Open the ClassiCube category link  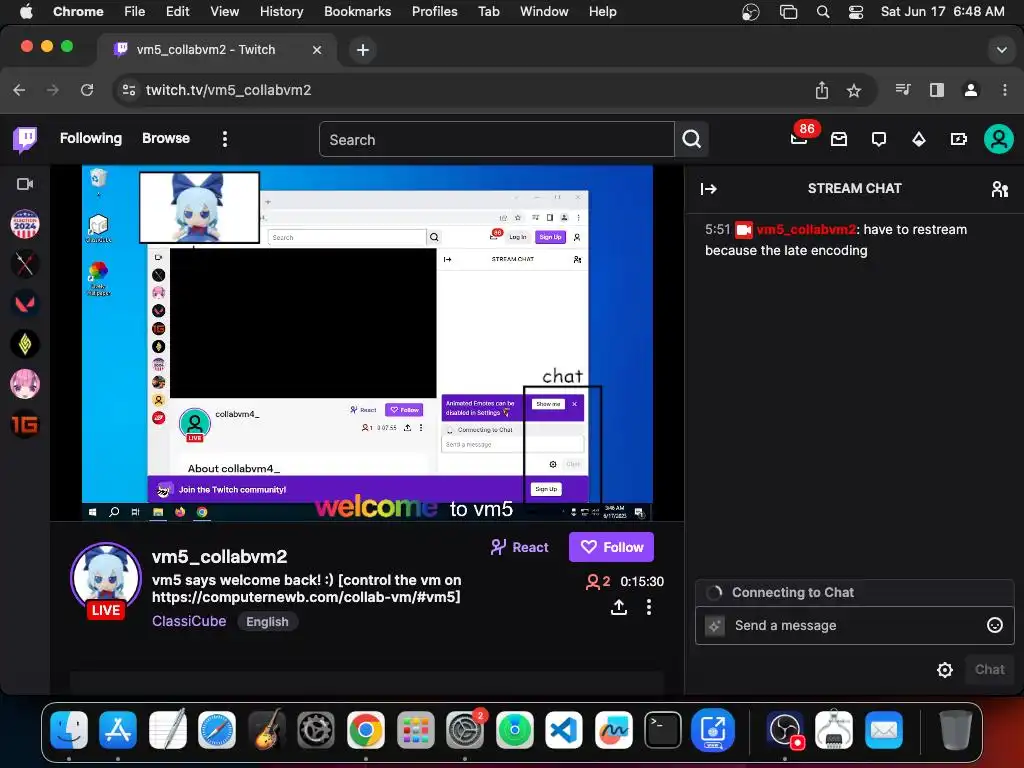click(189, 621)
